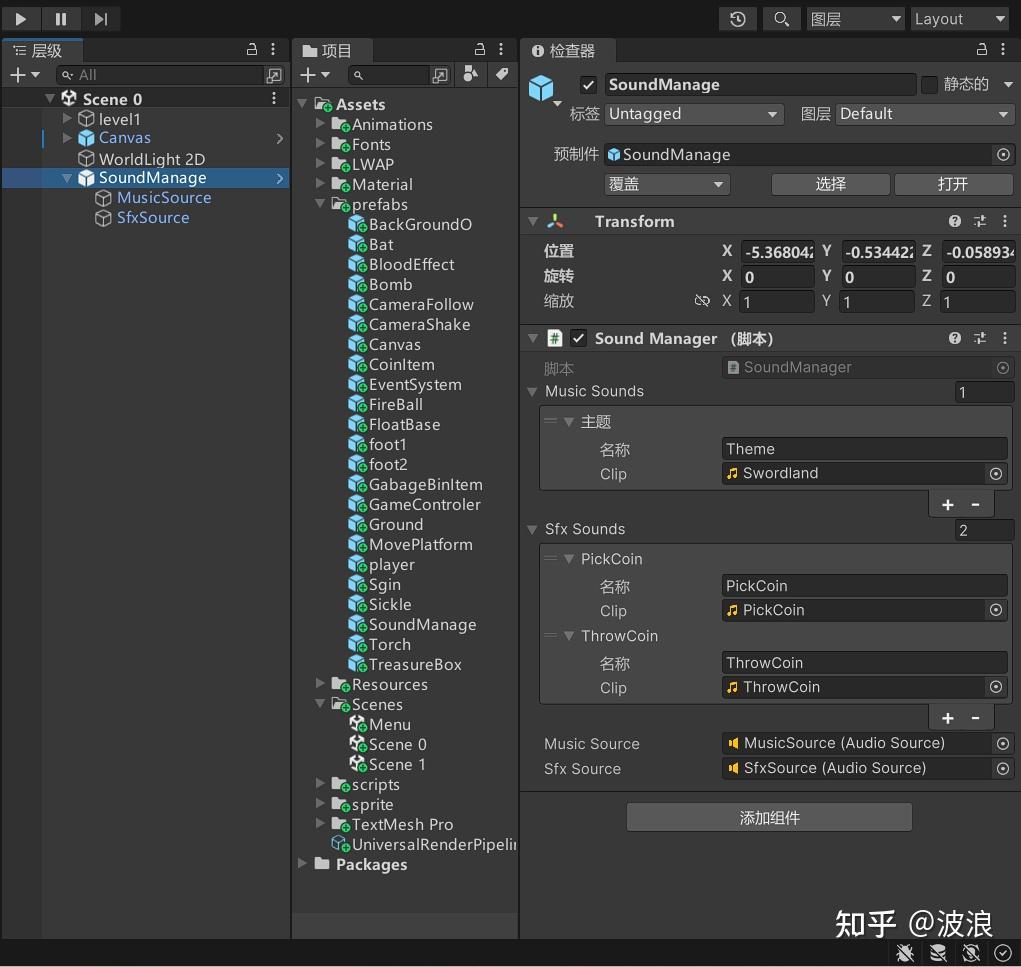
Task: Open Transform component help icon
Action: click(x=955, y=221)
